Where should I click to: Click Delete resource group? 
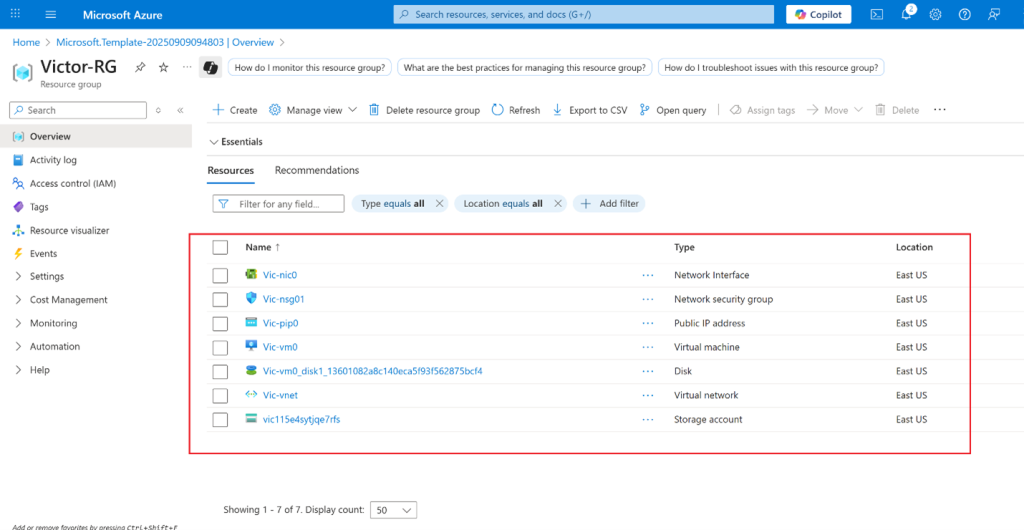point(424,110)
